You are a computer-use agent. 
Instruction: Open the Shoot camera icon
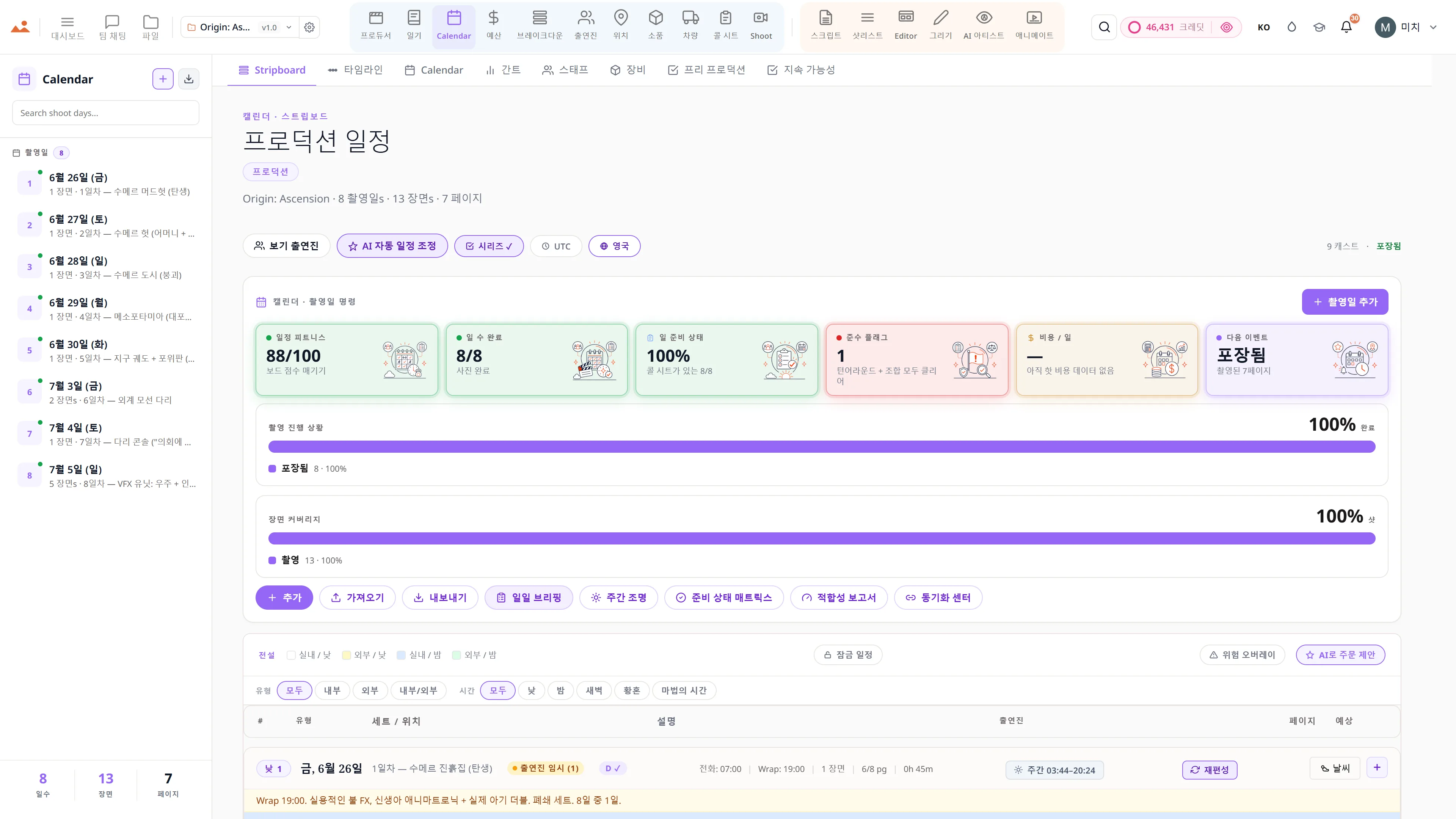coord(761,26)
